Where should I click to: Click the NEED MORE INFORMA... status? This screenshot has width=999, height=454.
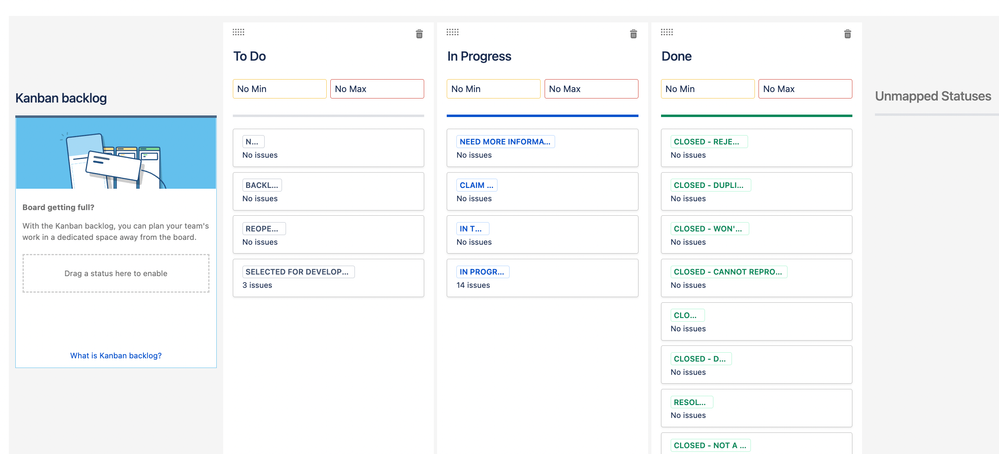(x=542, y=148)
